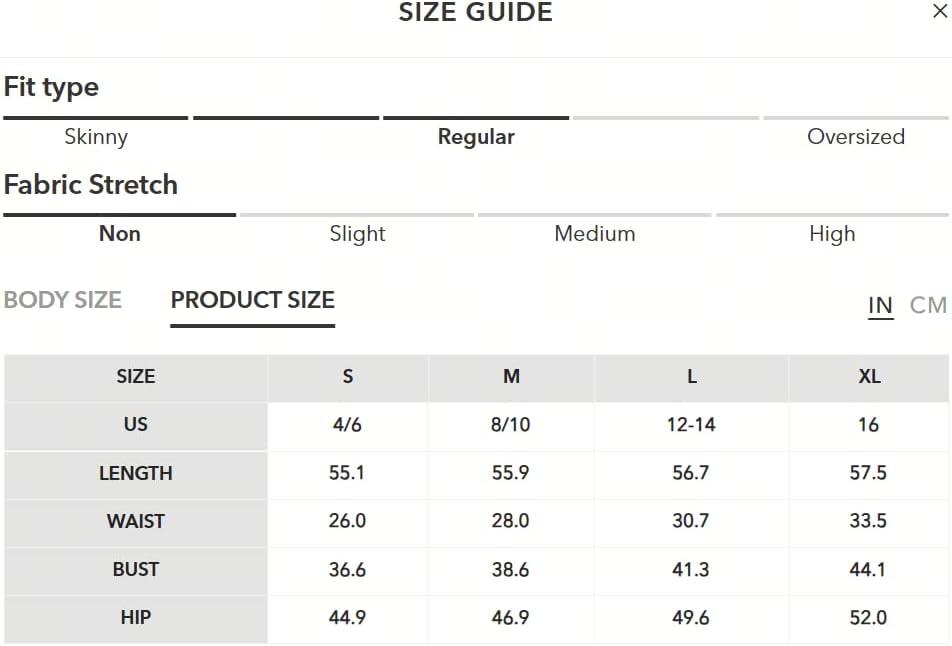The width and height of the screenshot is (952, 646).
Task: Select the XL size column header
Action: click(869, 376)
